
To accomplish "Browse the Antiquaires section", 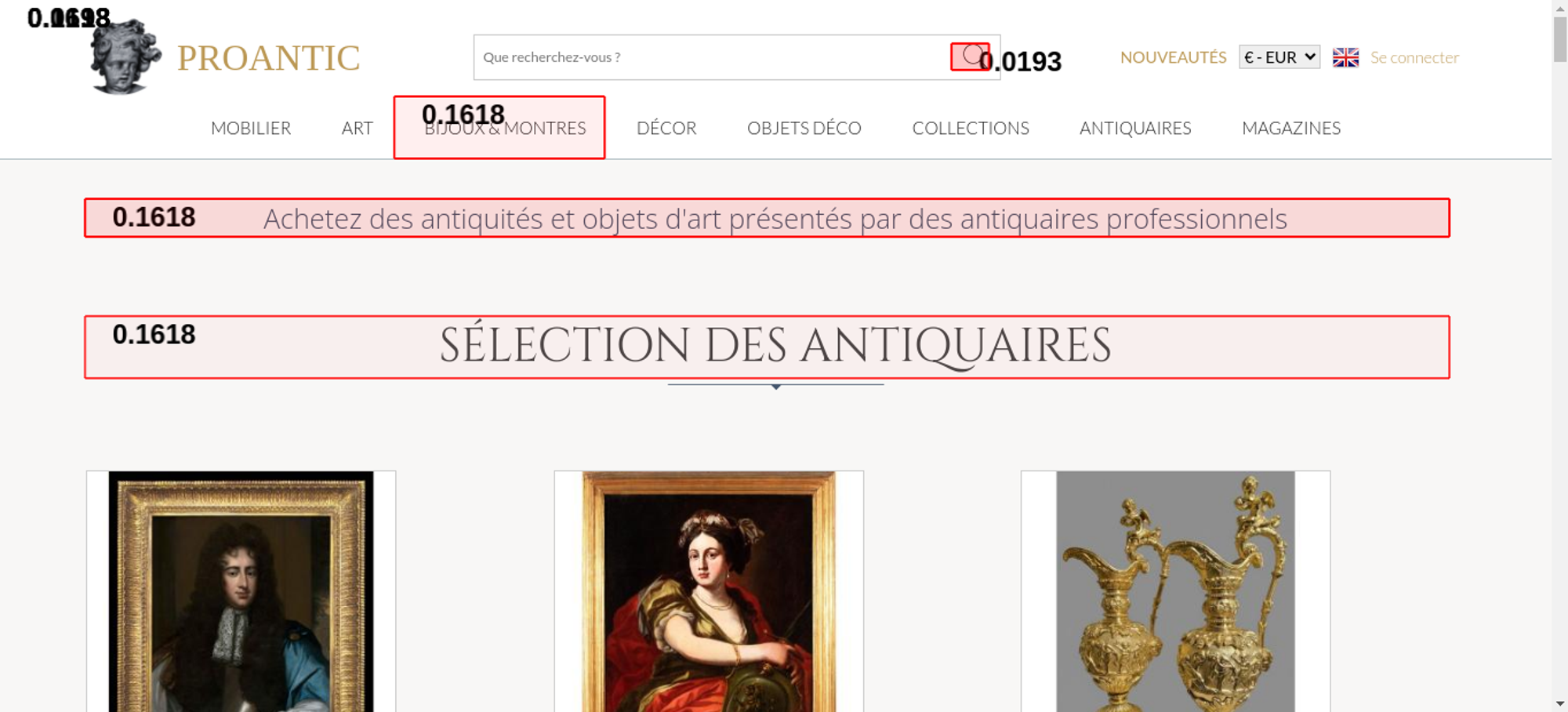I will [1134, 128].
